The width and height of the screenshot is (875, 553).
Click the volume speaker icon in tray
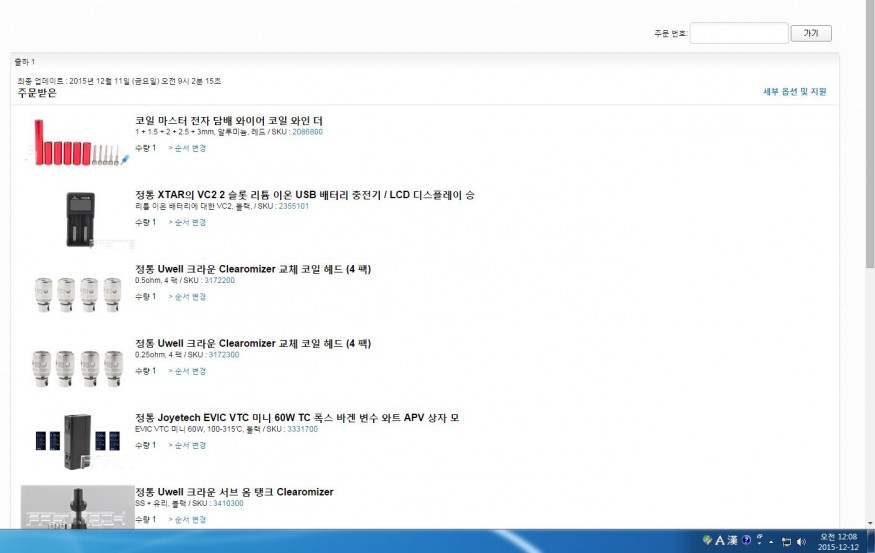801,542
